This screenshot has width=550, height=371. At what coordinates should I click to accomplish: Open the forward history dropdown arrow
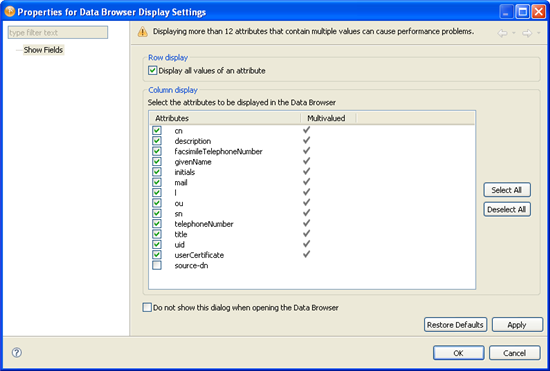pos(539,33)
